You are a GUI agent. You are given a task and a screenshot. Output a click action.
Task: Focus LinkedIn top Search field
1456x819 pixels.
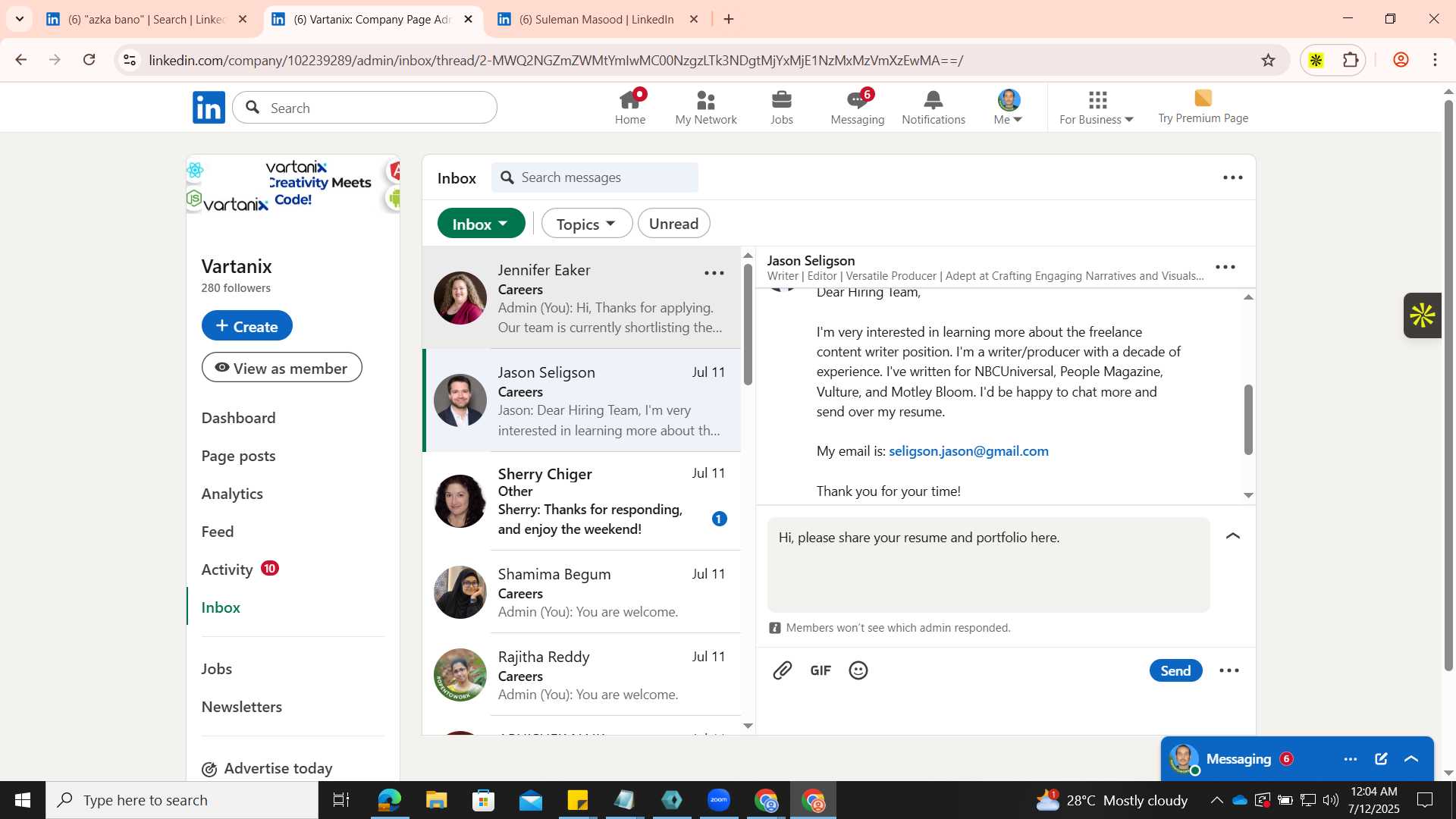(x=365, y=108)
